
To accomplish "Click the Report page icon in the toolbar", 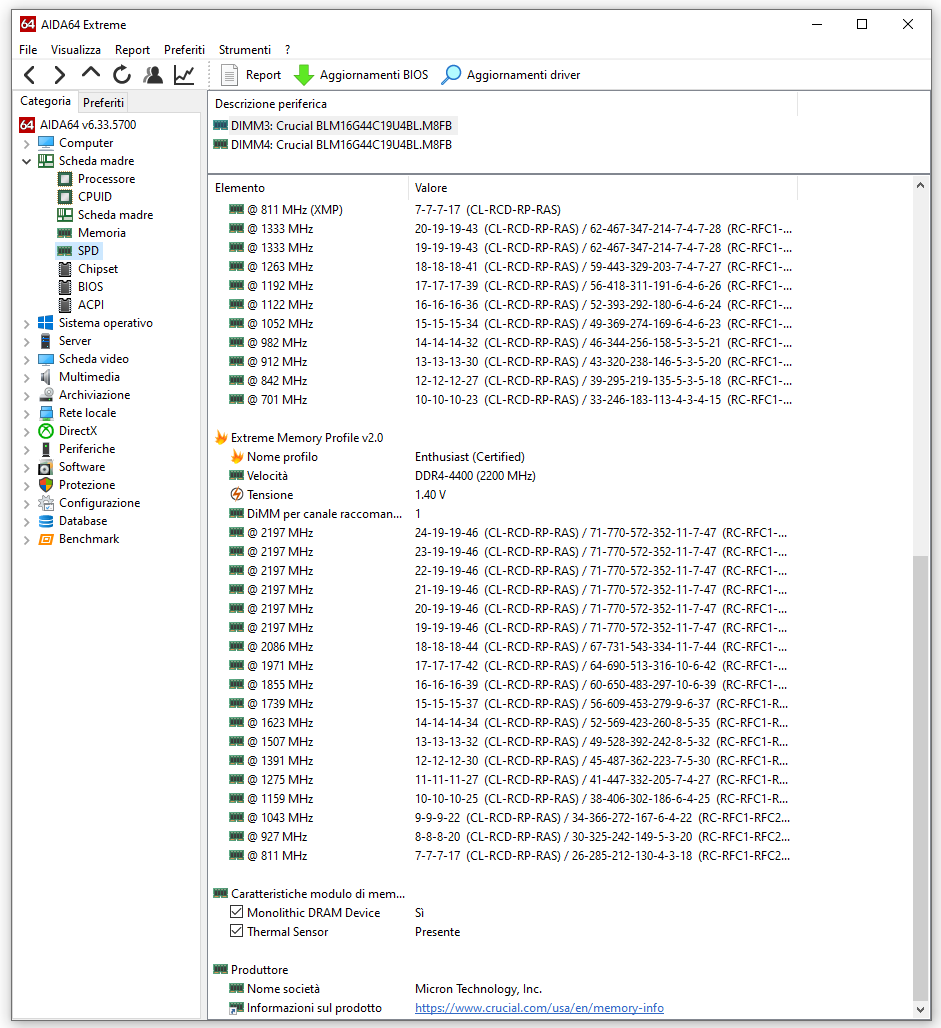I will (229, 75).
